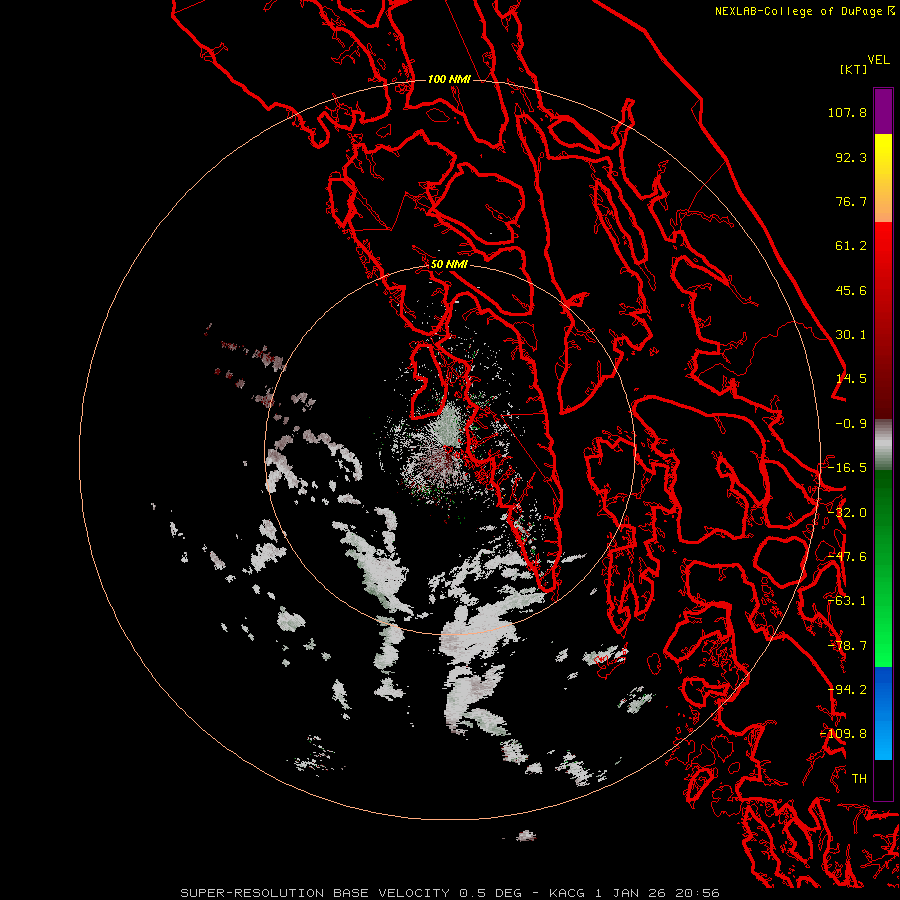Click the 30.1 velocity scale value
This screenshot has width=900, height=900.
[x=851, y=335]
